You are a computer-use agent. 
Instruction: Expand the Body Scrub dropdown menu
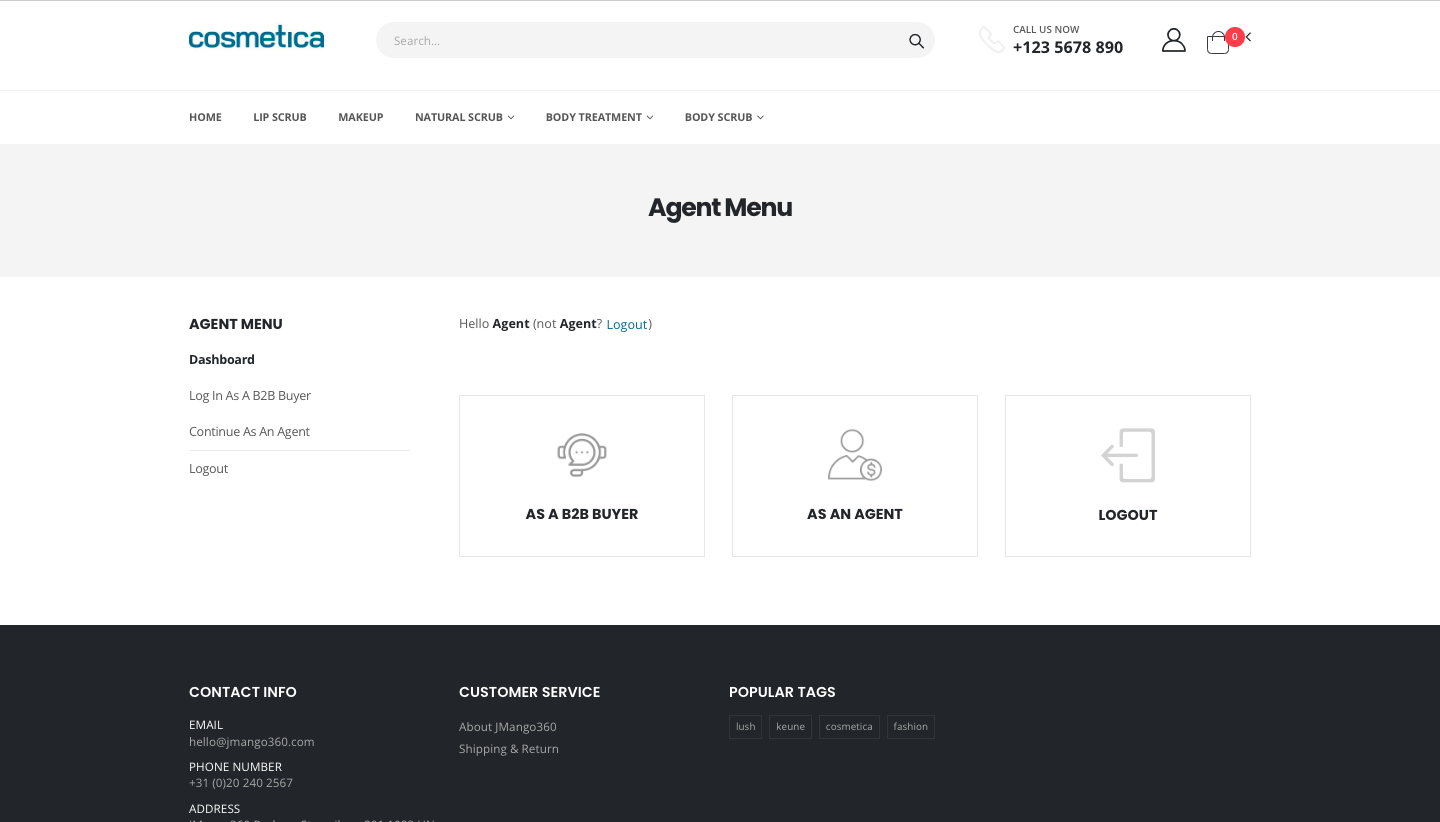click(724, 117)
